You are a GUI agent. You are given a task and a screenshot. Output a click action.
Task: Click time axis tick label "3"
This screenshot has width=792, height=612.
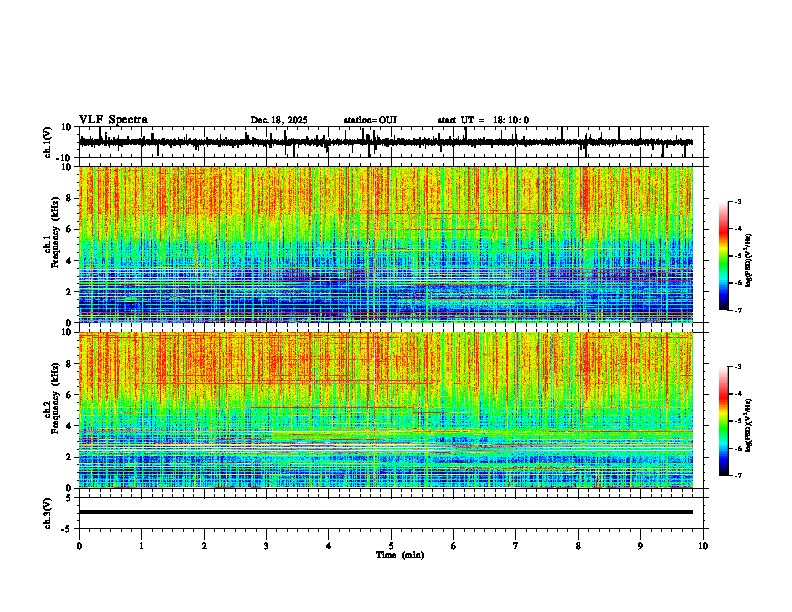click(x=266, y=546)
